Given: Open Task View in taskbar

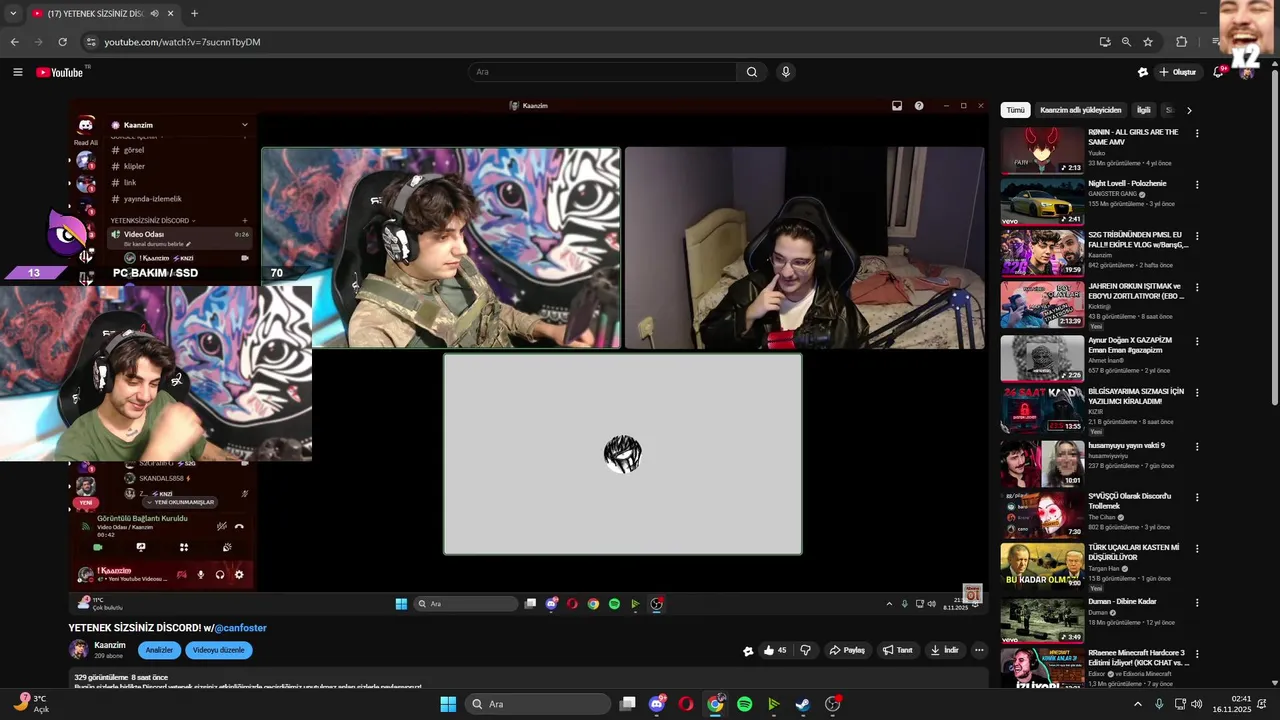Looking at the screenshot, I should 628,704.
